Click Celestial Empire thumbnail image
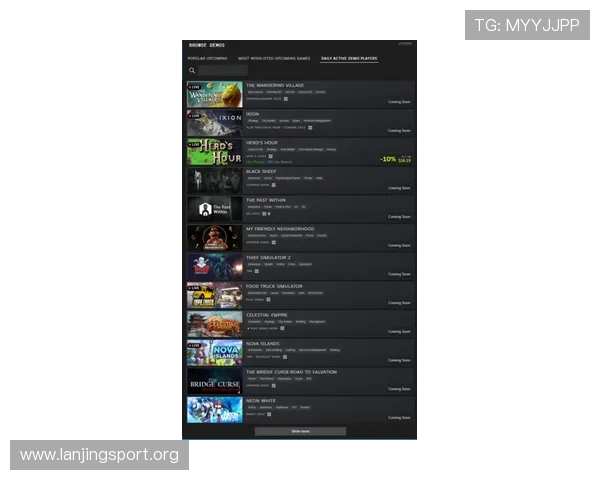The width and height of the screenshot is (600, 480). (215, 324)
